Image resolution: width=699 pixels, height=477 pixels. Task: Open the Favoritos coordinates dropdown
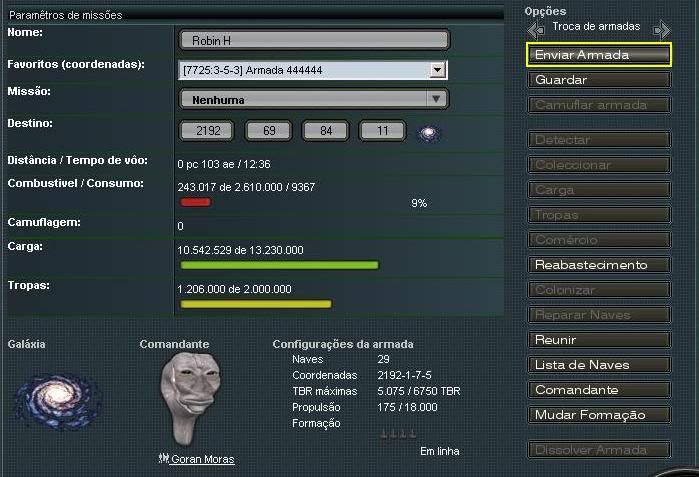tap(436, 70)
